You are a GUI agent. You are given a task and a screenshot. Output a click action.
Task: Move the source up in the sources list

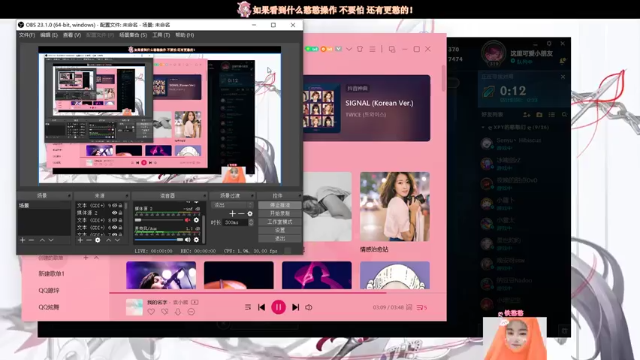point(109,240)
